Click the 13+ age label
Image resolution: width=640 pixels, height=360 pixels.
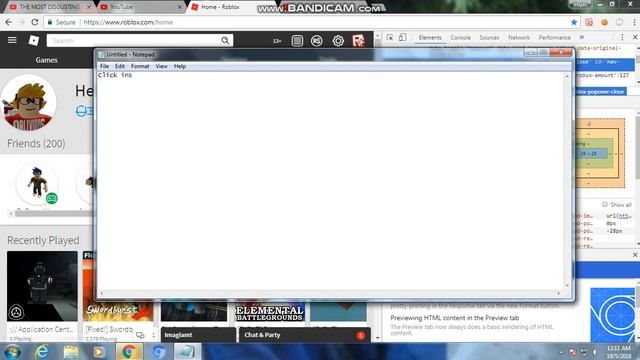277,41
